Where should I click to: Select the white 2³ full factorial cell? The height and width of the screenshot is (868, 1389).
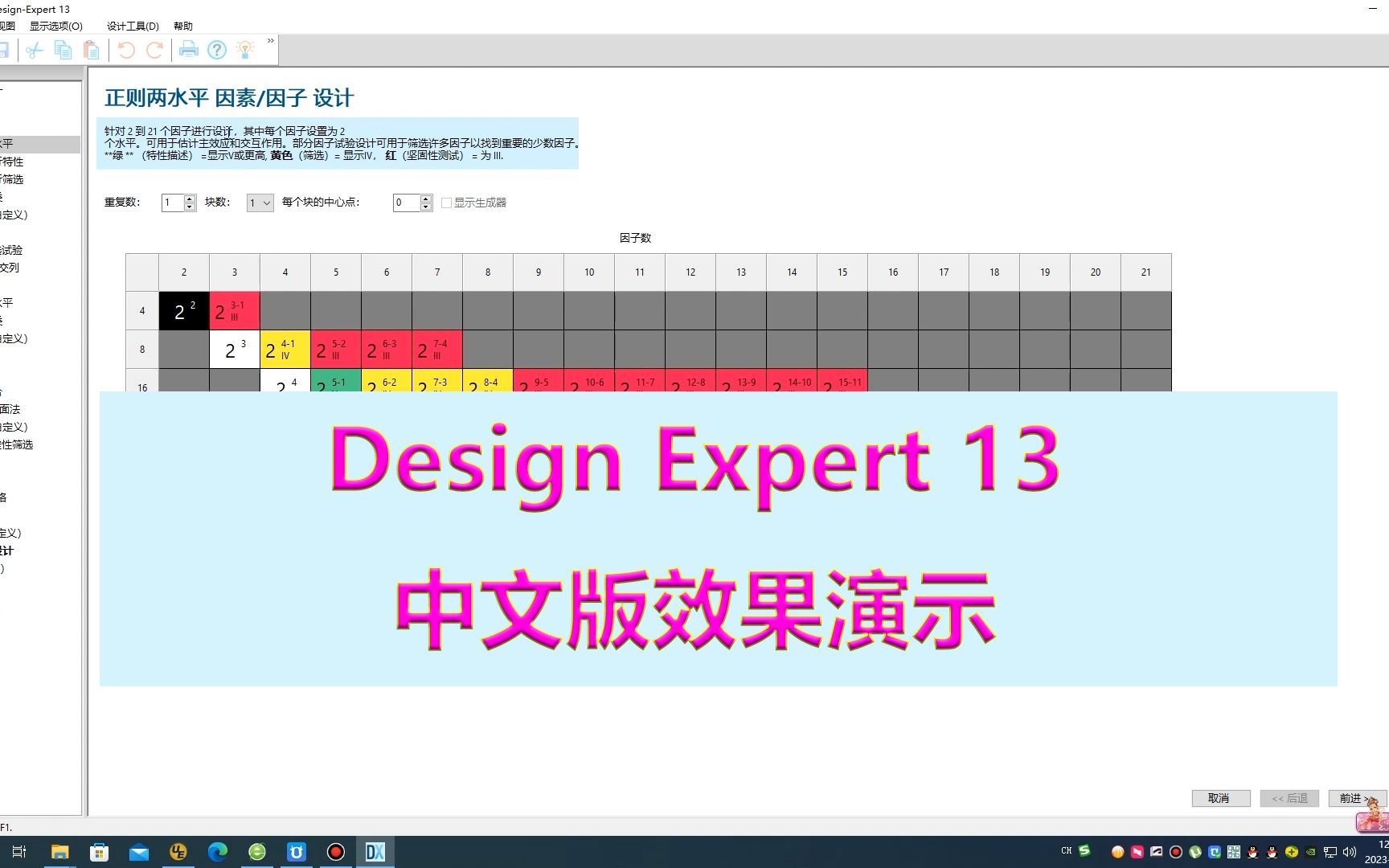[x=235, y=350]
